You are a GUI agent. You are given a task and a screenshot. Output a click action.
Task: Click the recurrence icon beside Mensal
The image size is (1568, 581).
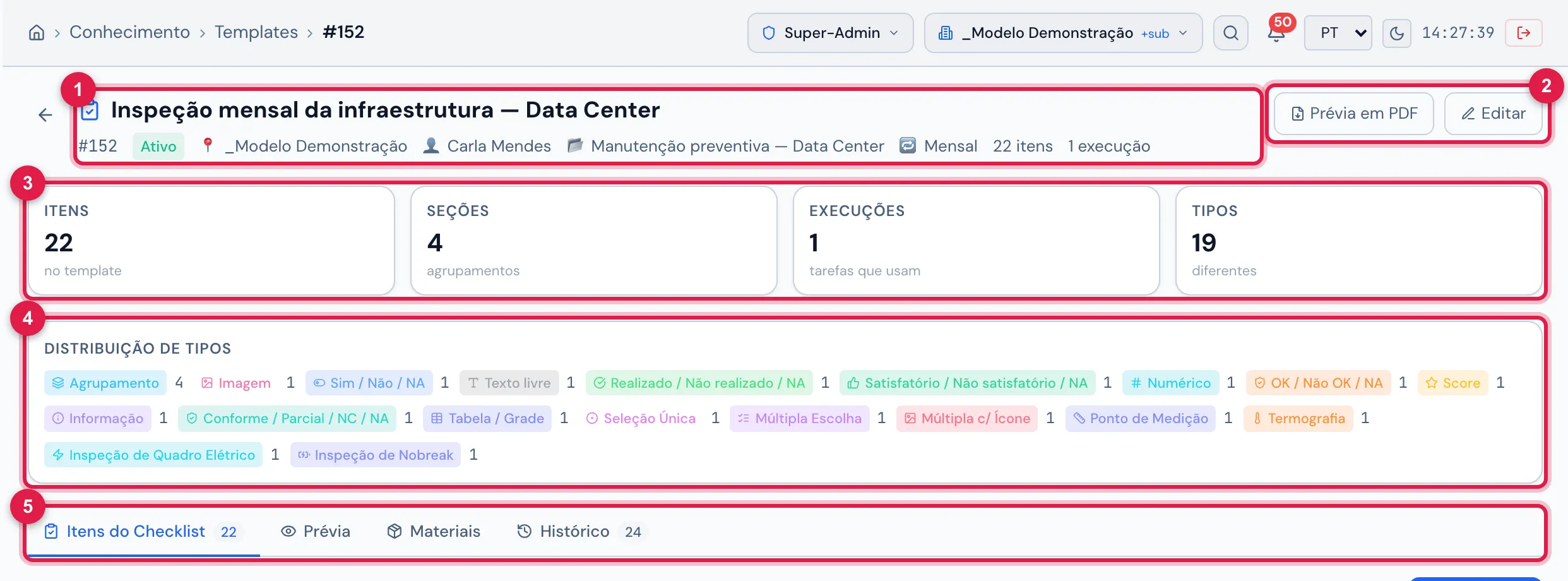[908, 146]
